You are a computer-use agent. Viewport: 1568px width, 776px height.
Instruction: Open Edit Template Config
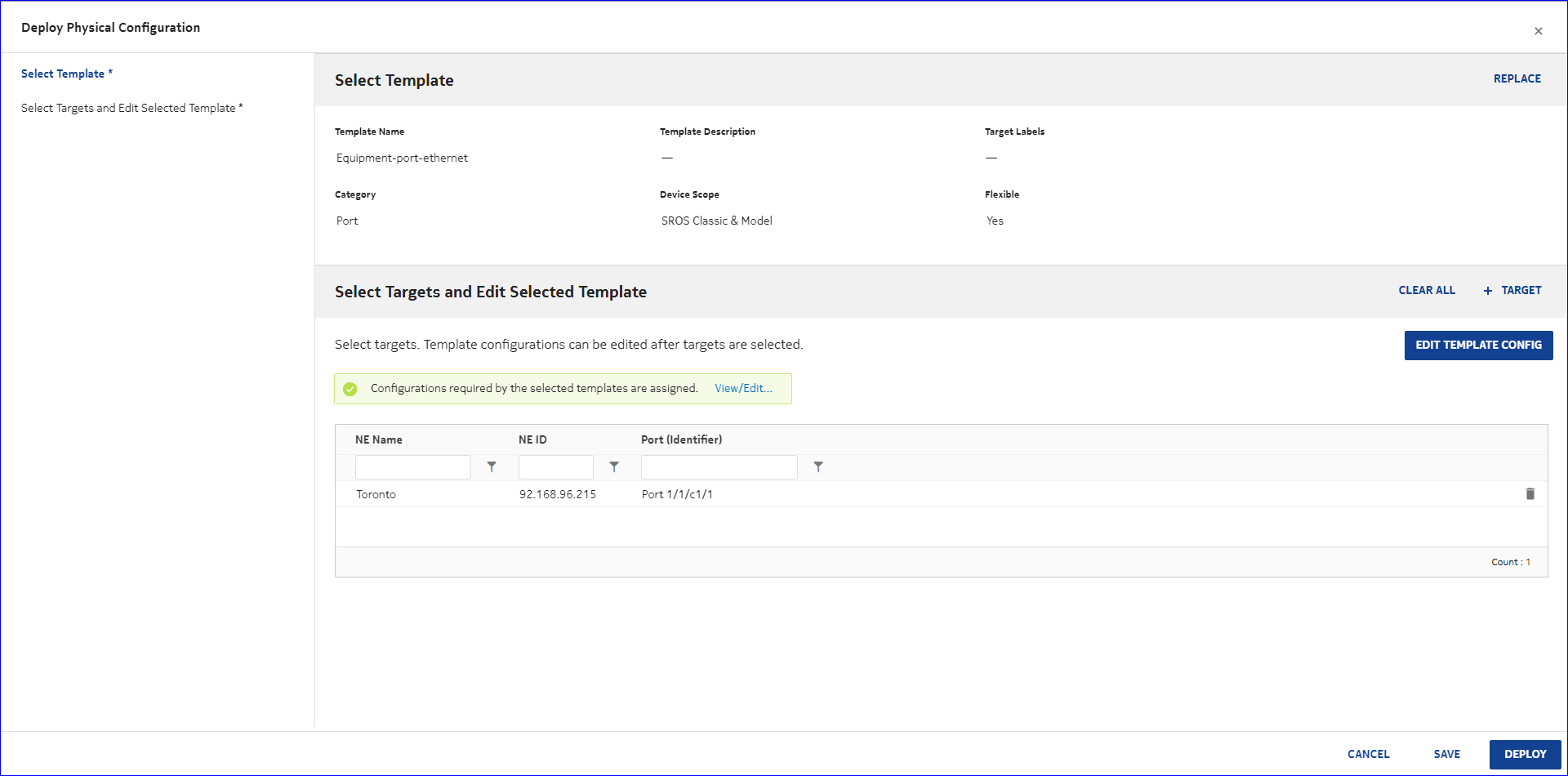tap(1478, 346)
